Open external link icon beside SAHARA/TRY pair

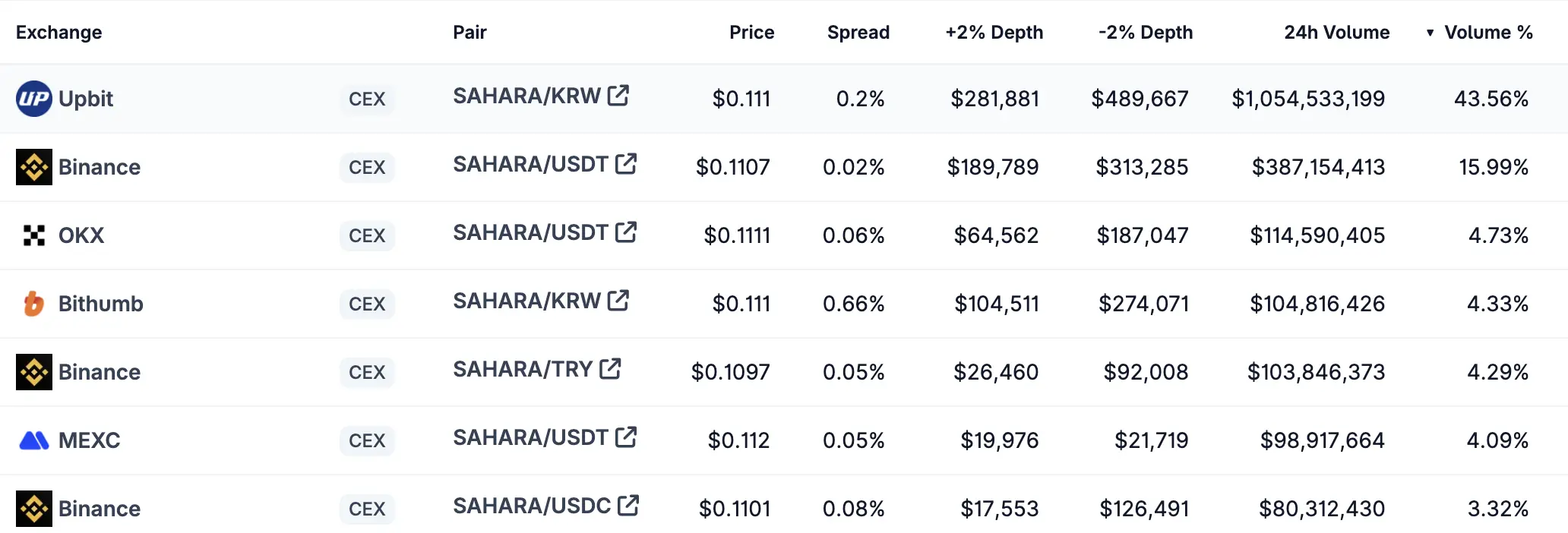click(610, 369)
